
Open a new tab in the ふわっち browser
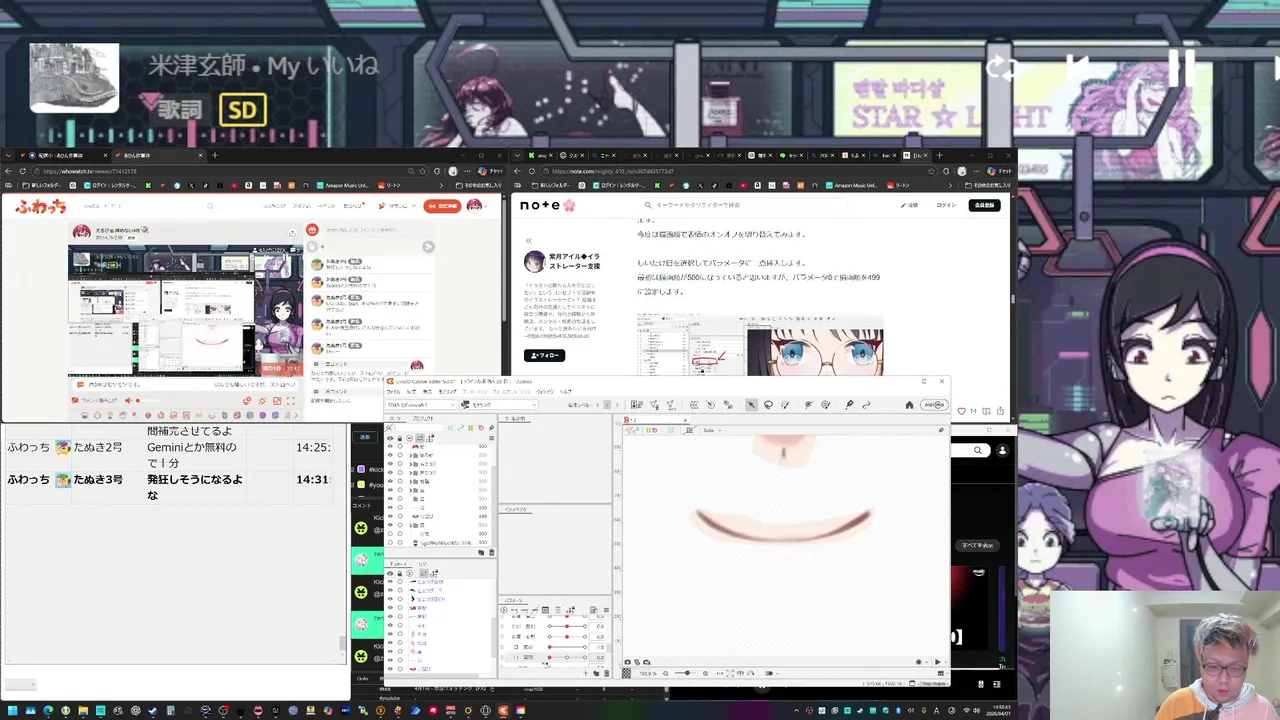tap(214, 155)
